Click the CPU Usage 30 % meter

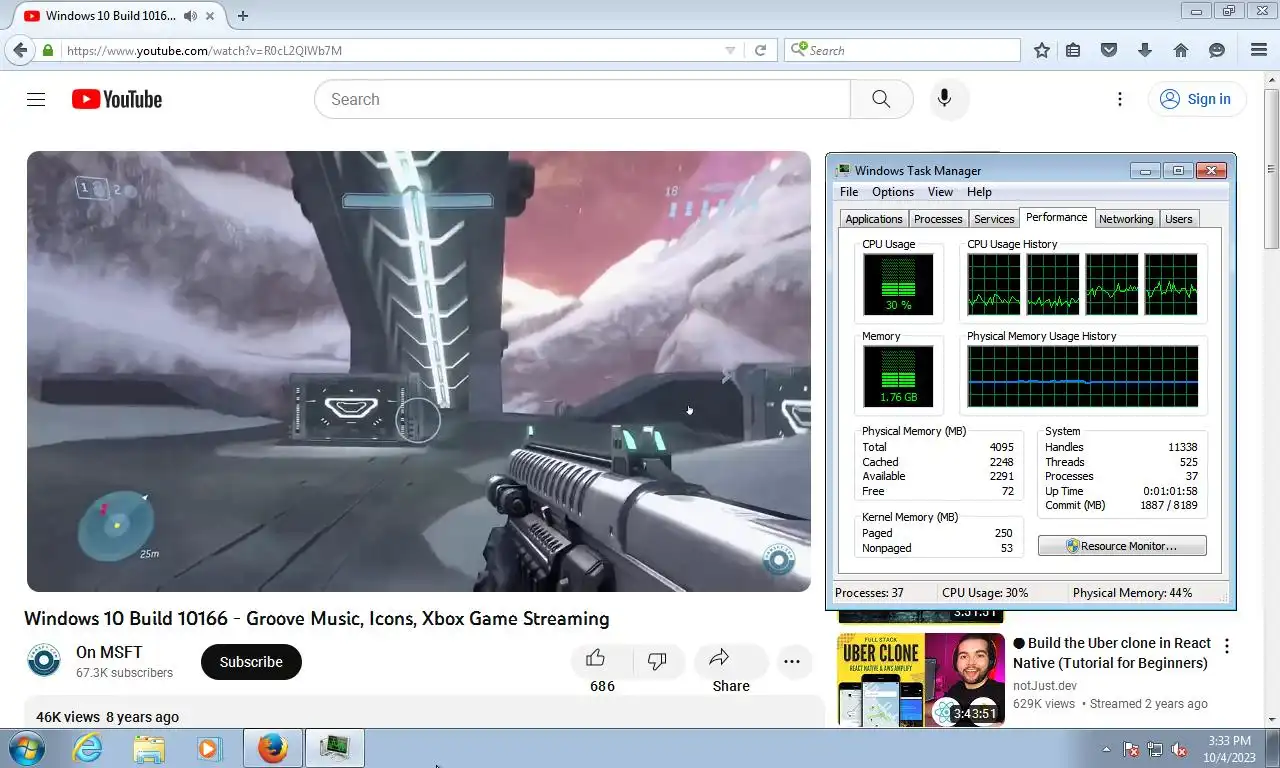[898, 284]
